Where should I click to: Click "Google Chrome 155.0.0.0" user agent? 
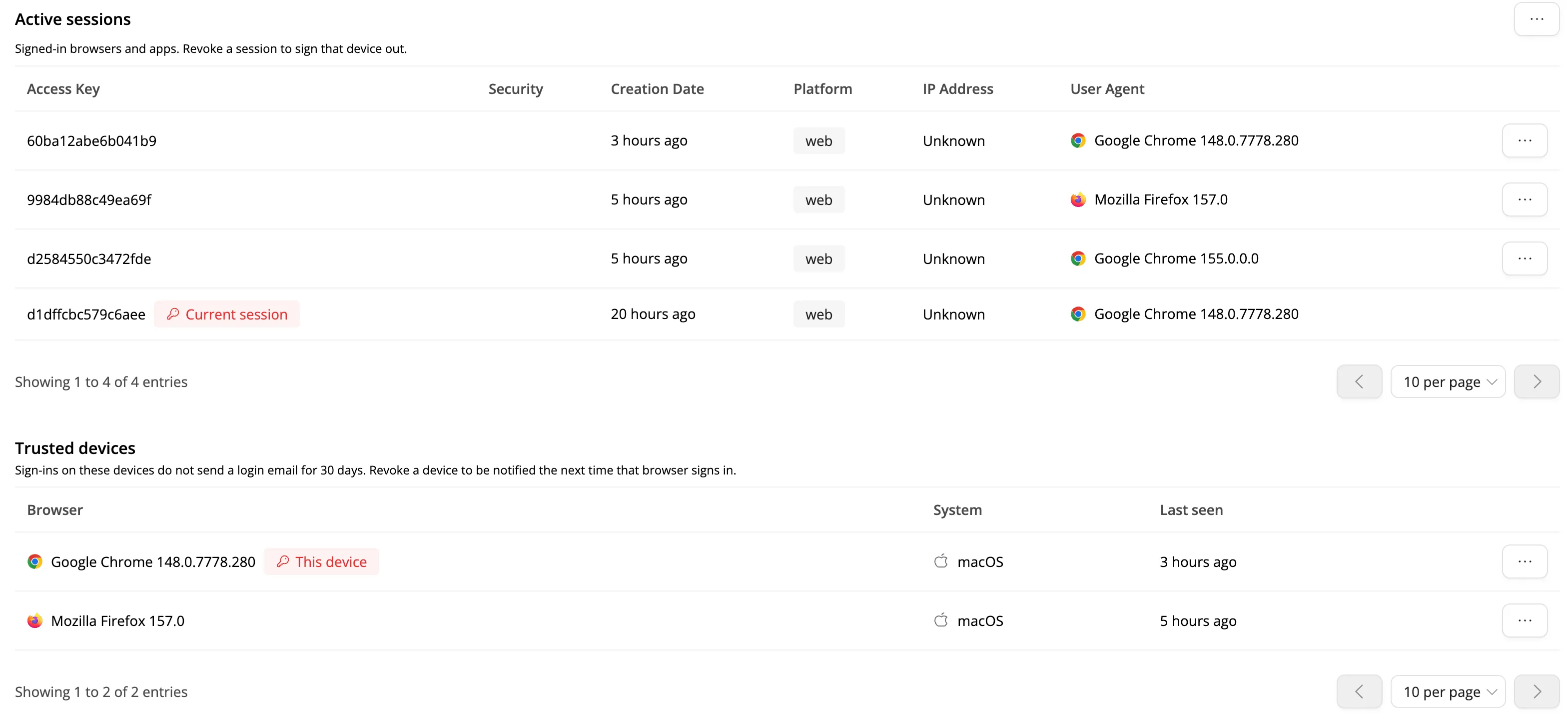pyautogui.click(x=1176, y=259)
